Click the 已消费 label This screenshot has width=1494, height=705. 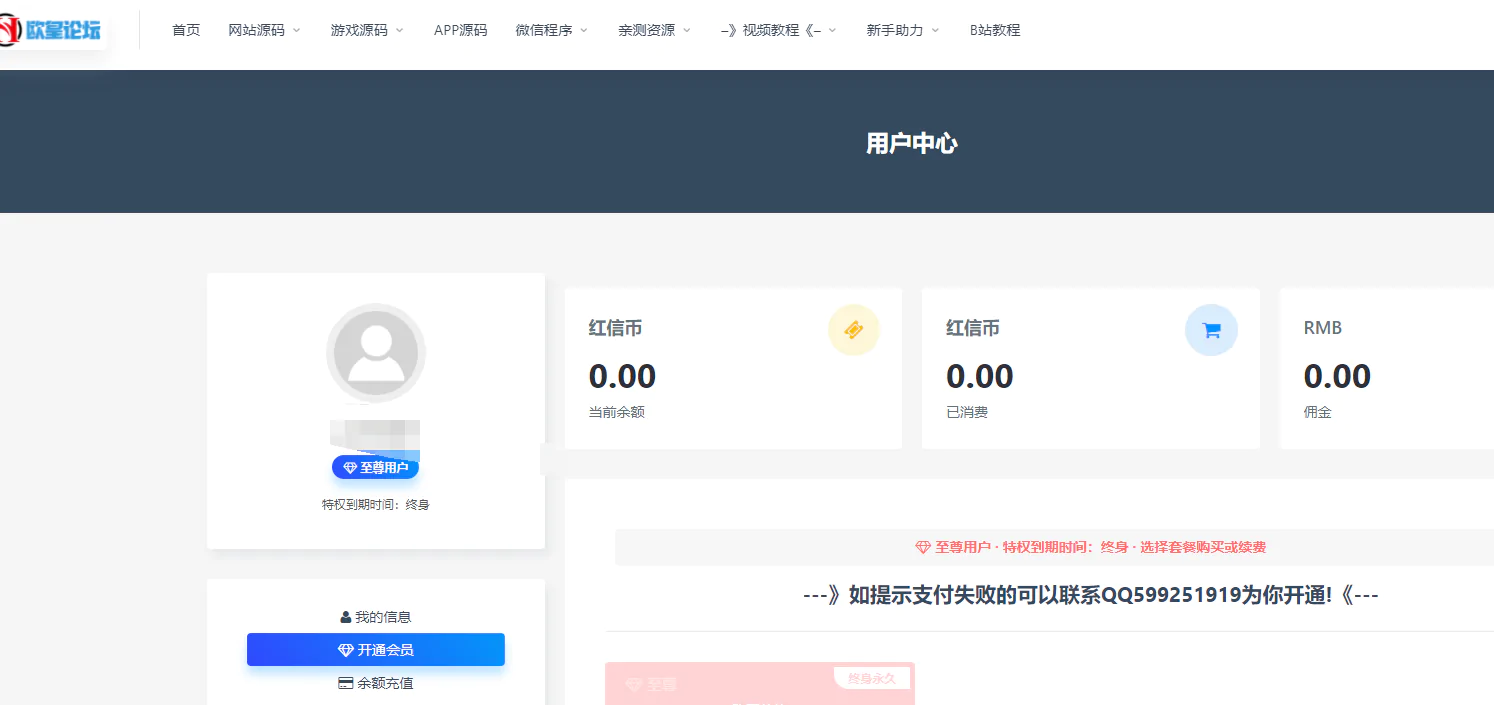967,412
